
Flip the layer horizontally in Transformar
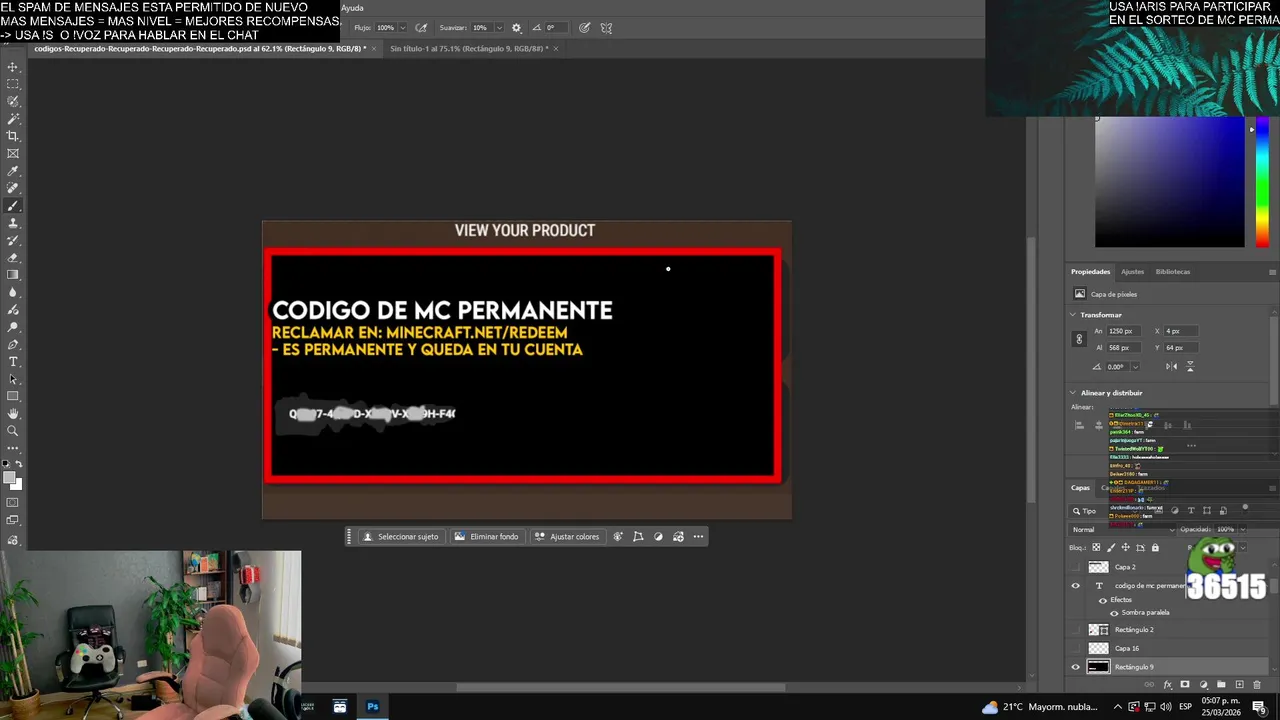point(1172,367)
